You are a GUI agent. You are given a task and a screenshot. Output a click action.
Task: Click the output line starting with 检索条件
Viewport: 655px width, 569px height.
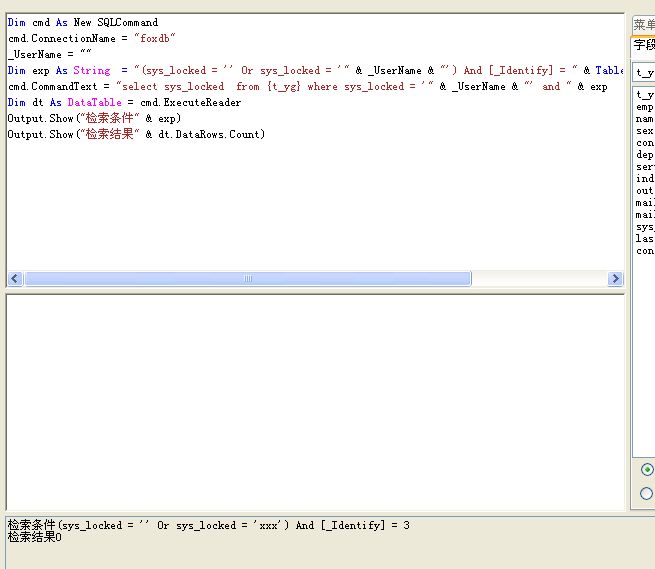point(208,525)
